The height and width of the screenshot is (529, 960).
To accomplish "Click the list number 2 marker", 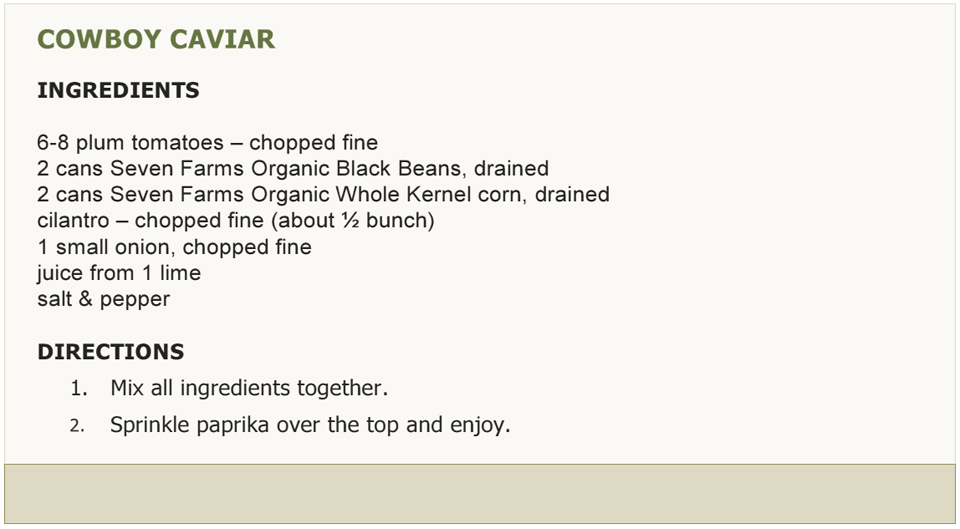I will [77, 426].
